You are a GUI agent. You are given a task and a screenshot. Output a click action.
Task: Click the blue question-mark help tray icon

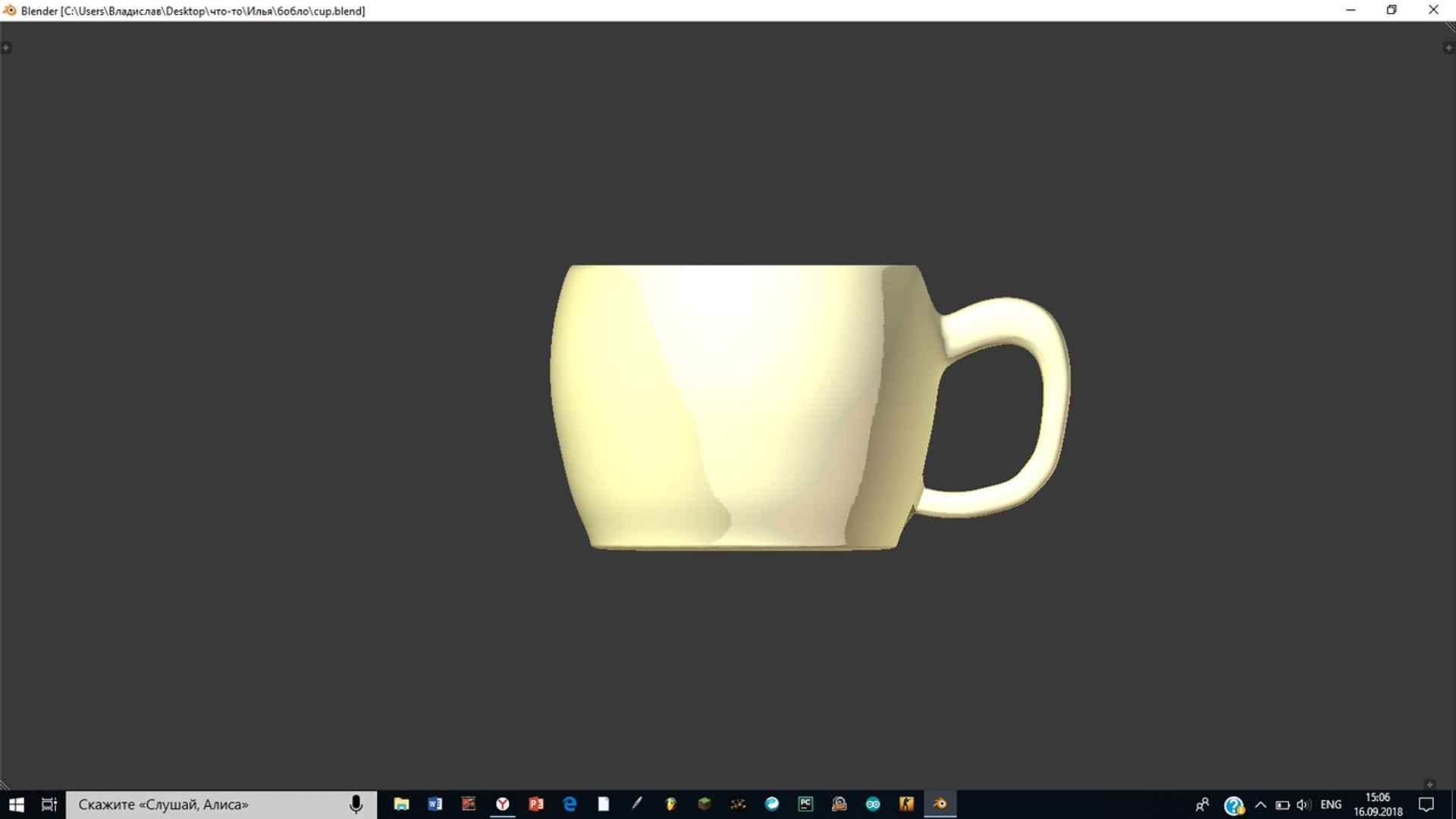tap(1234, 805)
